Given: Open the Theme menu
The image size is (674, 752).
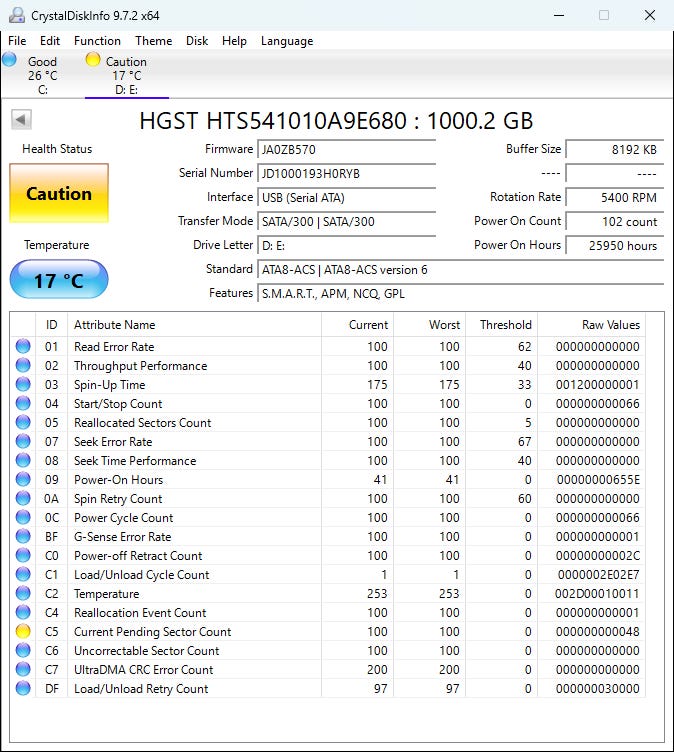Looking at the screenshot, I should point(153,41).
